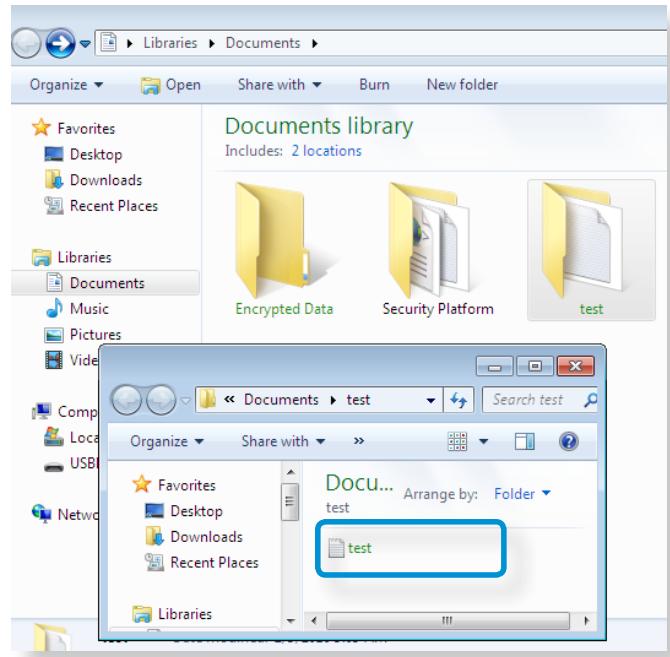The width and height of the screenshot is (670, 657).
Task: Click the magnifier search icon
Action: (x=591, y=400)
